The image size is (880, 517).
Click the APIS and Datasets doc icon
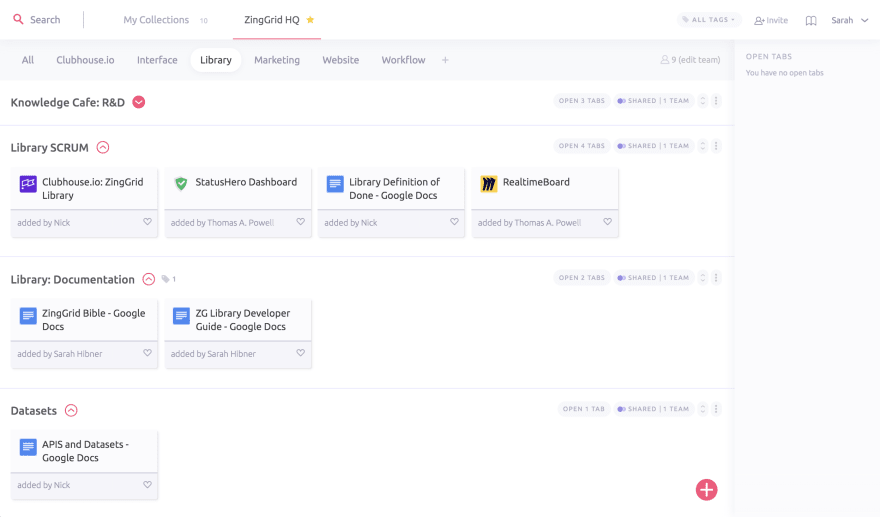tap(28, 447)
